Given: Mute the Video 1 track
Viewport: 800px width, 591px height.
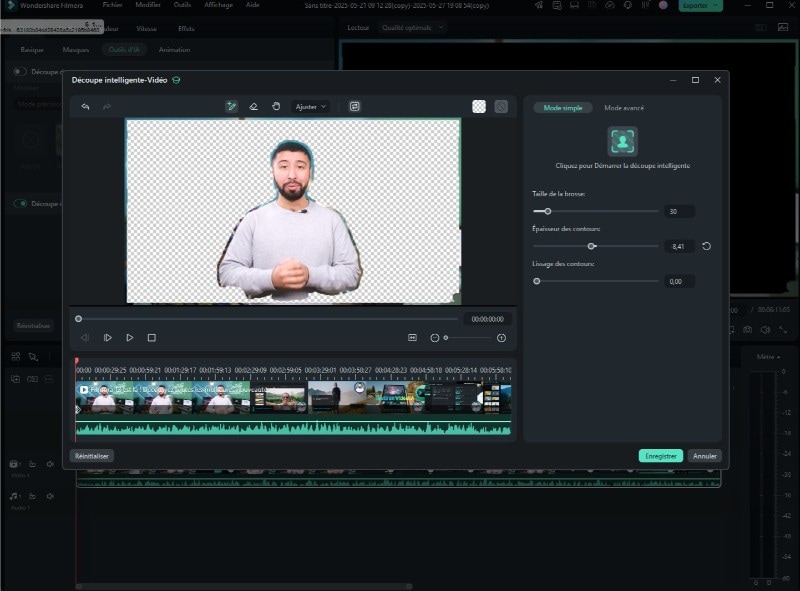Looking at the screenshot, I should 50,464.
